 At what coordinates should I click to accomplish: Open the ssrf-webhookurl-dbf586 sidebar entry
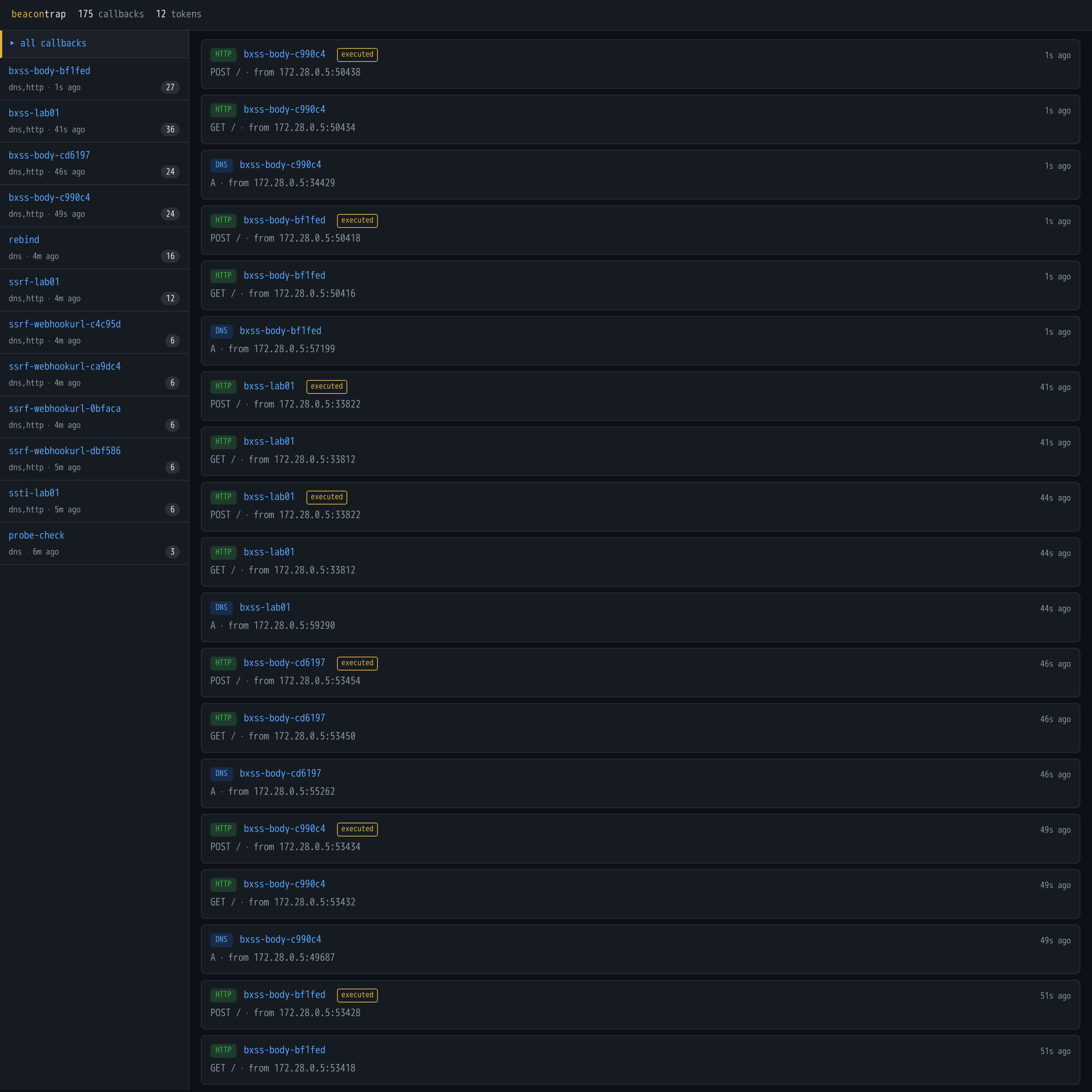94,459
